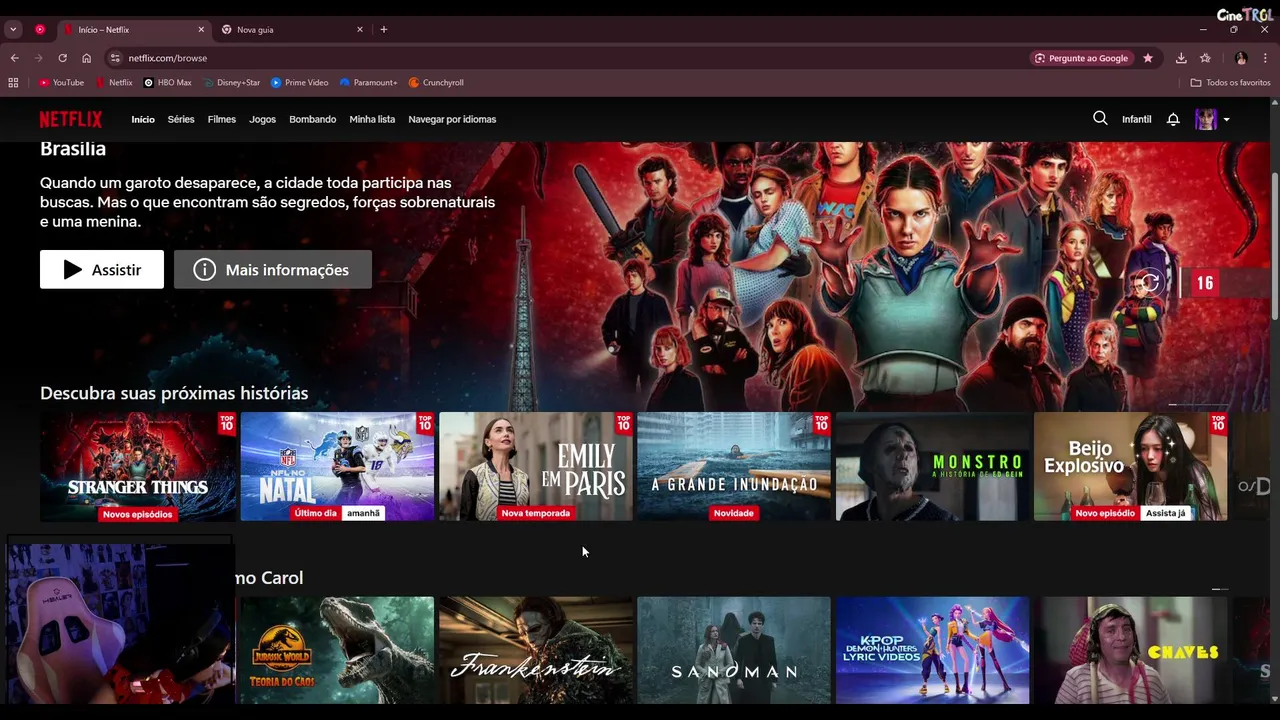Screen dimensions: 1280x720
Task: Open the Frankenstein thumbnail
Action: pyautogui.click(x=536, y=650)
